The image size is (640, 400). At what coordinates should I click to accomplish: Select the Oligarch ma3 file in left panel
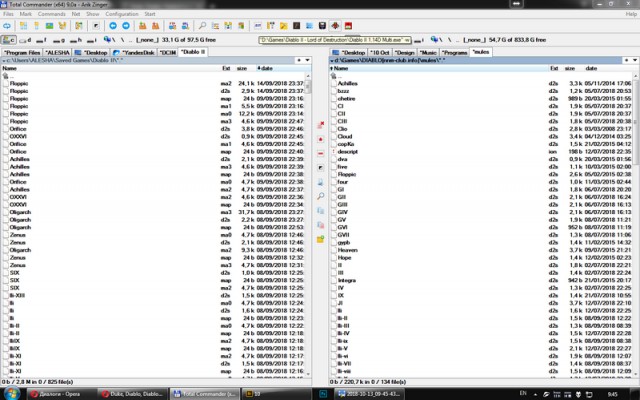click(153, 212)
